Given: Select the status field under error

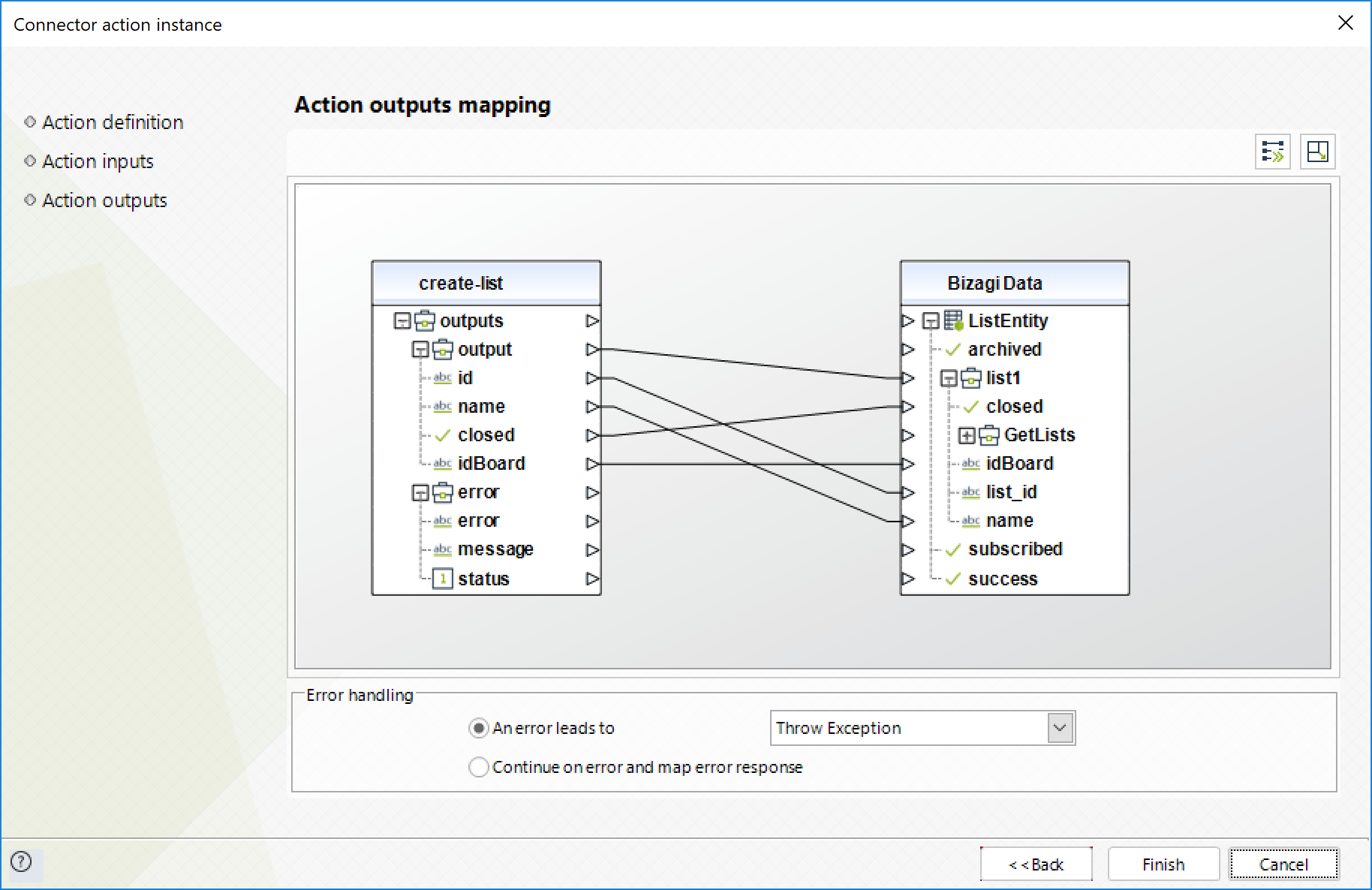Looking at the screenshot, I should (483, 579).
